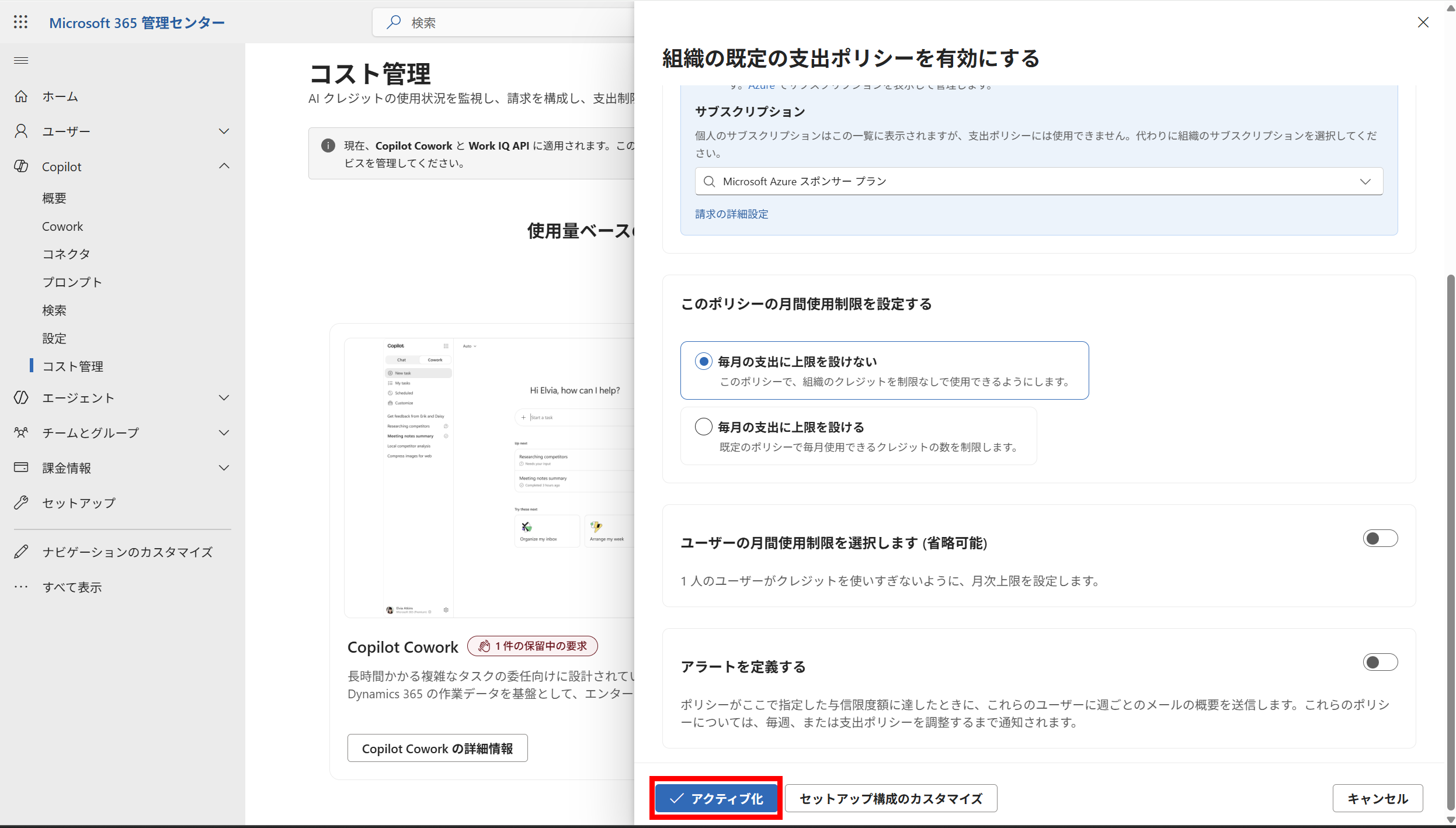Click the 1 件の保留中の要求 badge

click(532, 646)
